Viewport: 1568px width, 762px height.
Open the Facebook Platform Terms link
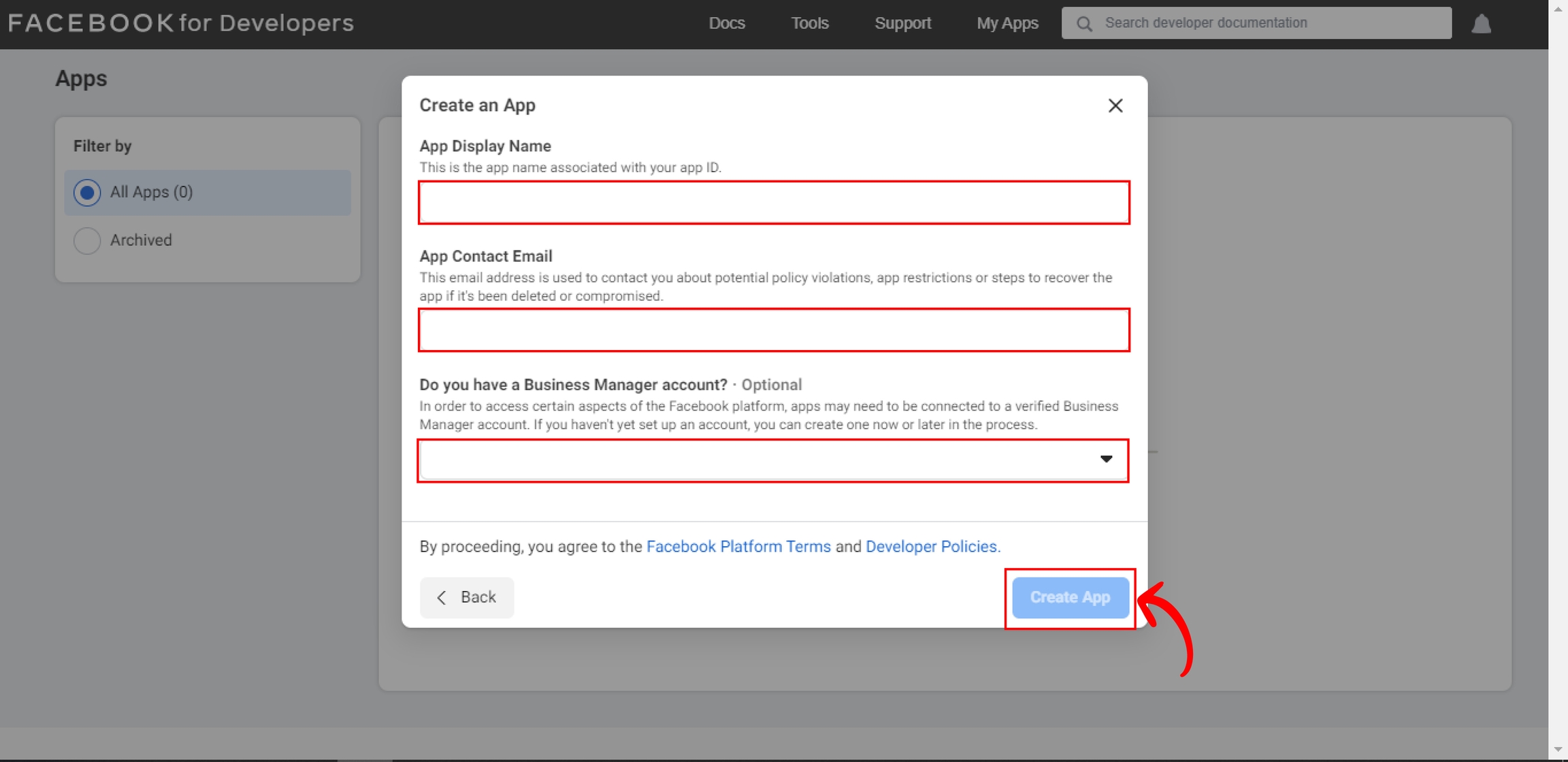point(738,546)
